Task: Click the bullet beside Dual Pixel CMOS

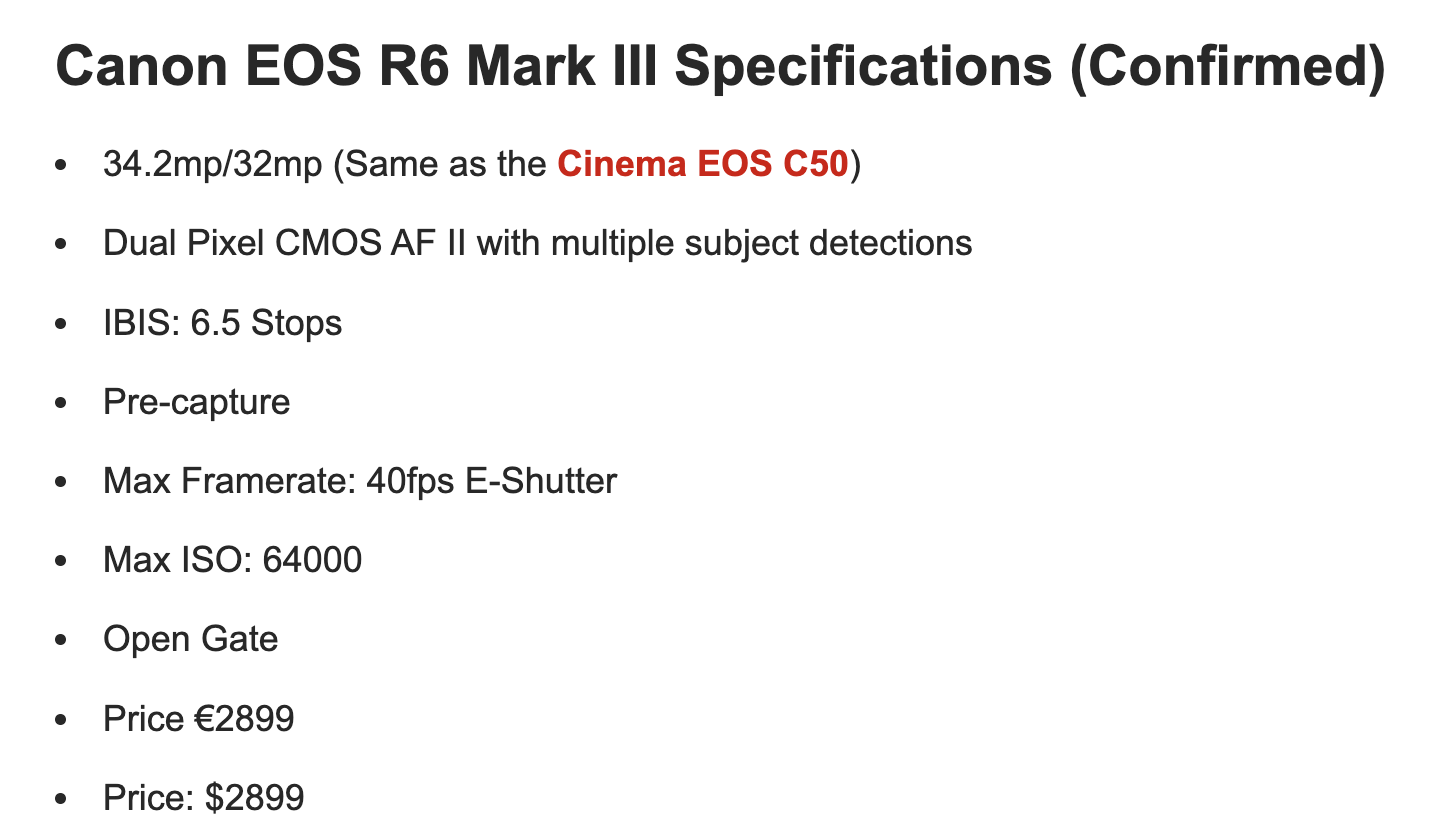Action: (x=63, y=245)
